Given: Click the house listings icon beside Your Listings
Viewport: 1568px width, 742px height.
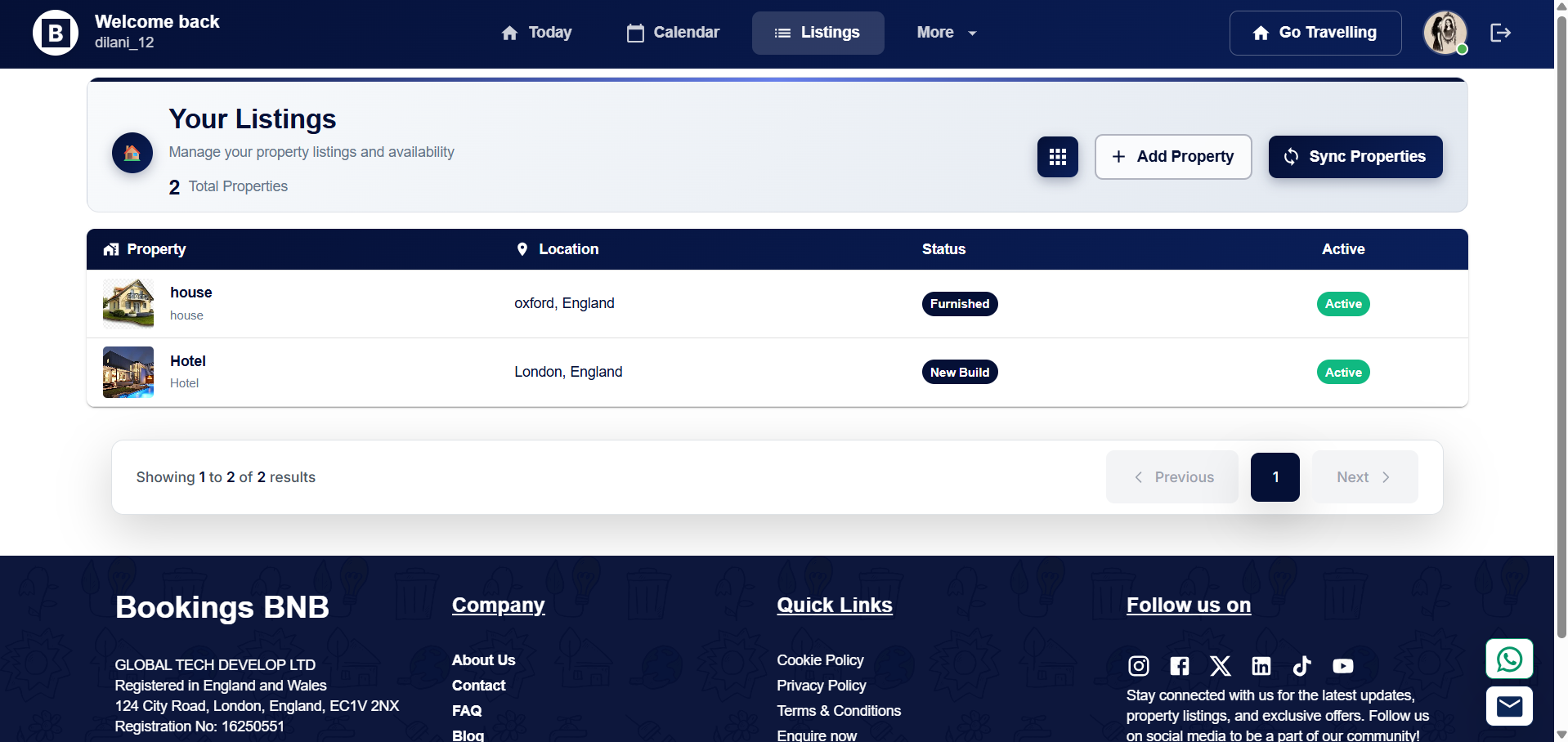Looking at the screenshot, I should click(x=132, y=152).
